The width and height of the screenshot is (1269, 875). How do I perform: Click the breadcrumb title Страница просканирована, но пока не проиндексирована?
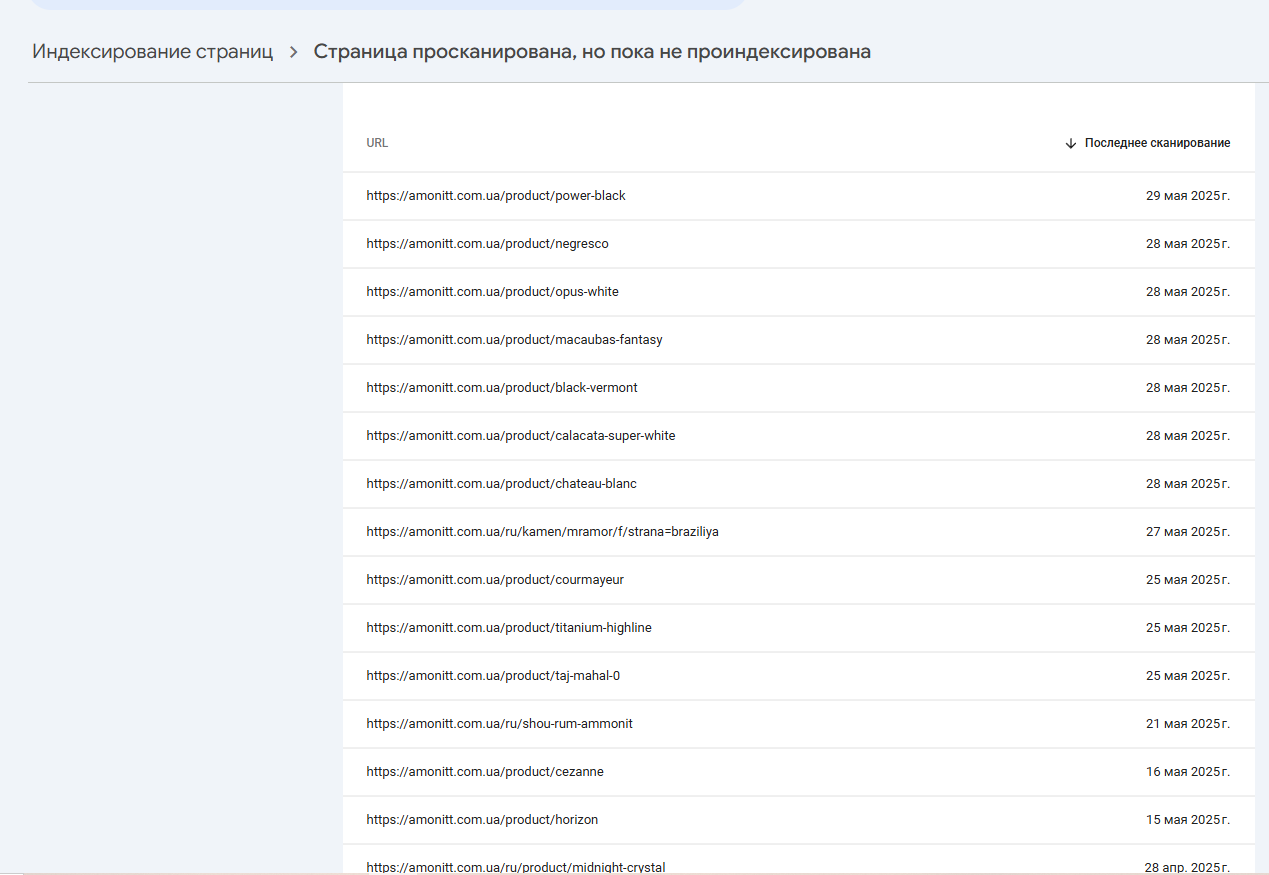(592, 52)
